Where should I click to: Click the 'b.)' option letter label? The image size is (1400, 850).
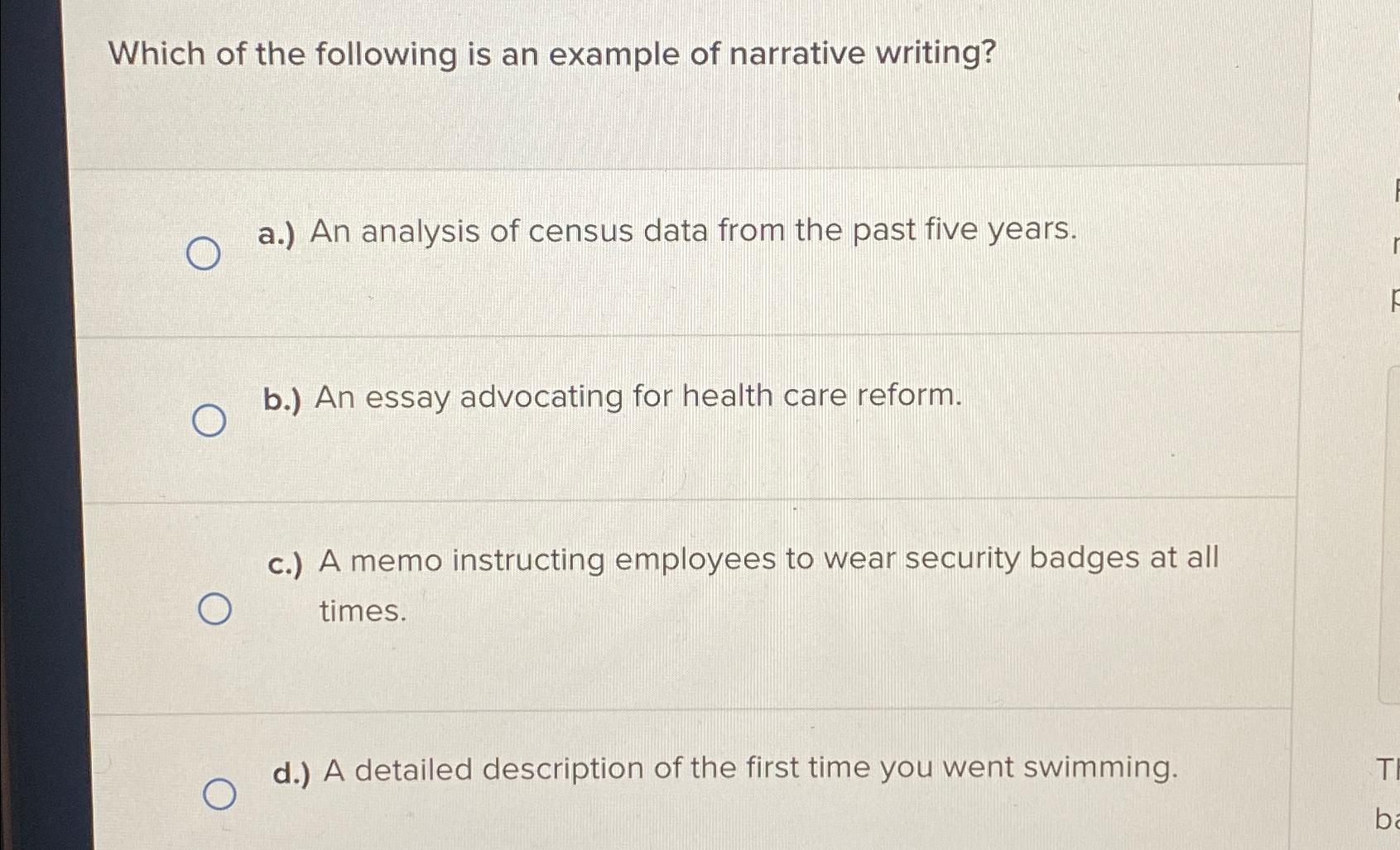click(x=281, y=400)
